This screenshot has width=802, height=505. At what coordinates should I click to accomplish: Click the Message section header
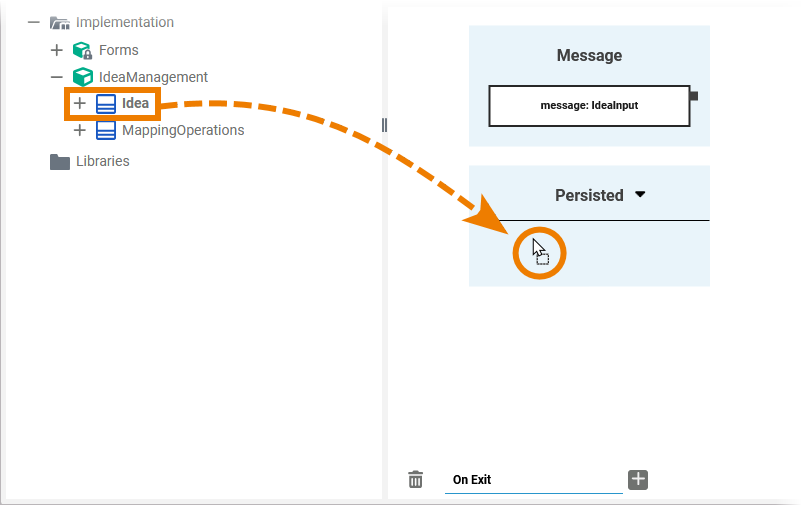589,56
